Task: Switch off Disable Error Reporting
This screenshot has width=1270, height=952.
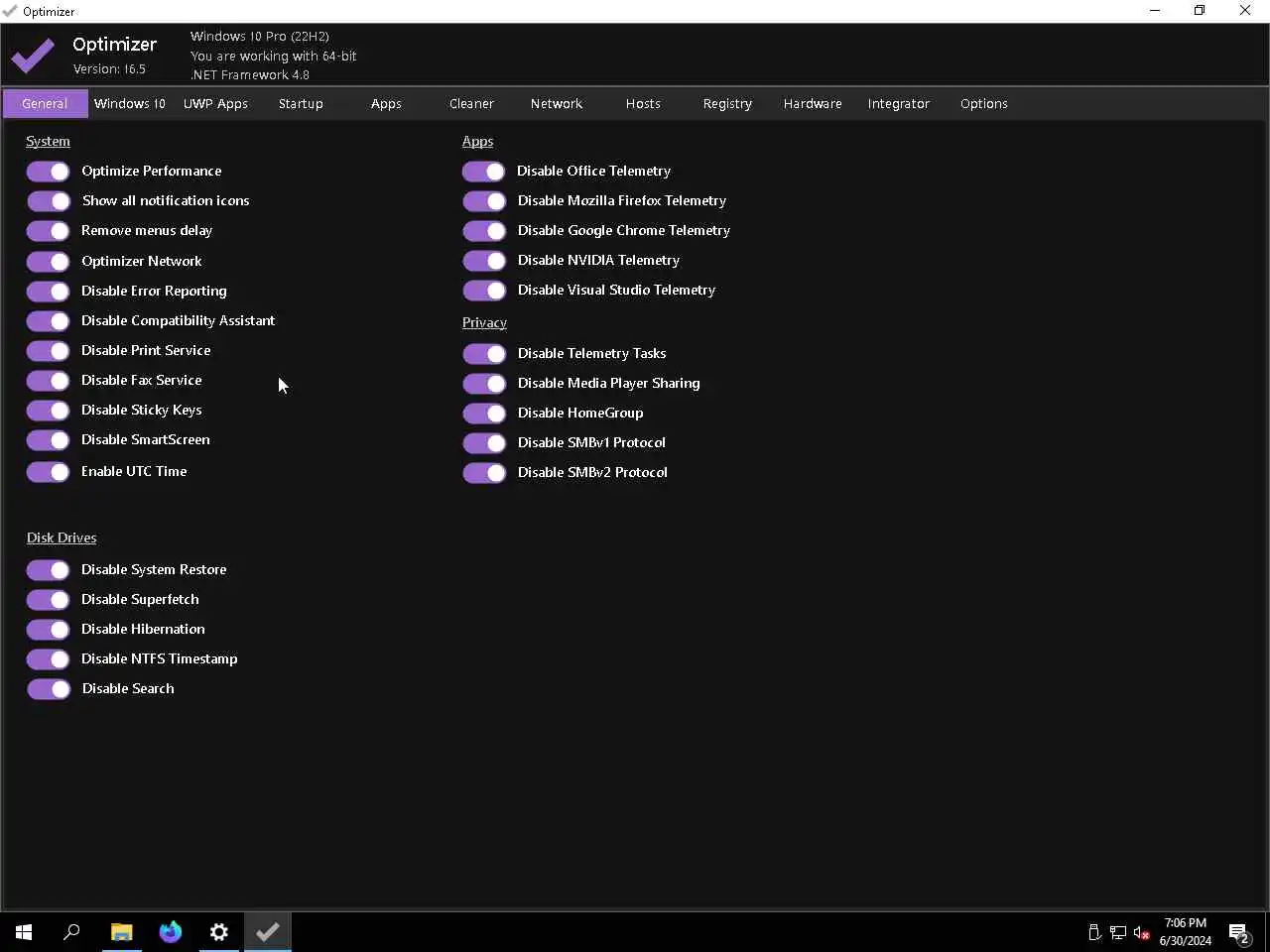Action: tap(48, 292)
